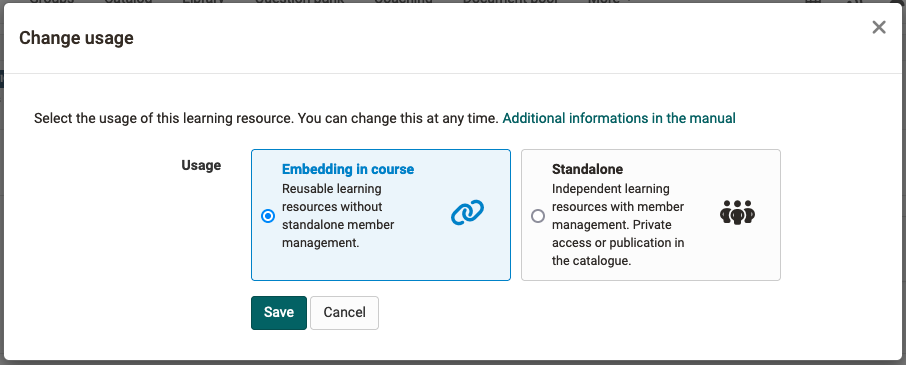Click the 'Select the usage of this learning resource' text
This screenshot has height=365, width=906.
[x=165, y=118]
